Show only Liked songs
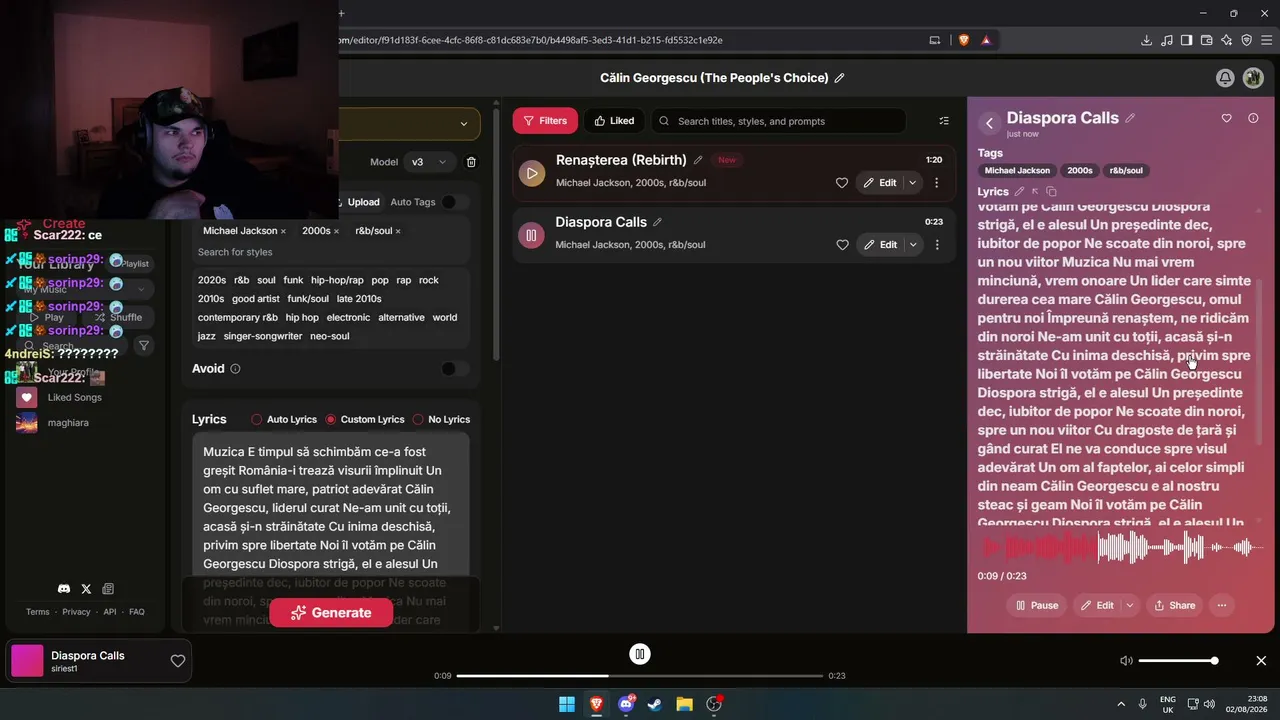 point(614,121)
